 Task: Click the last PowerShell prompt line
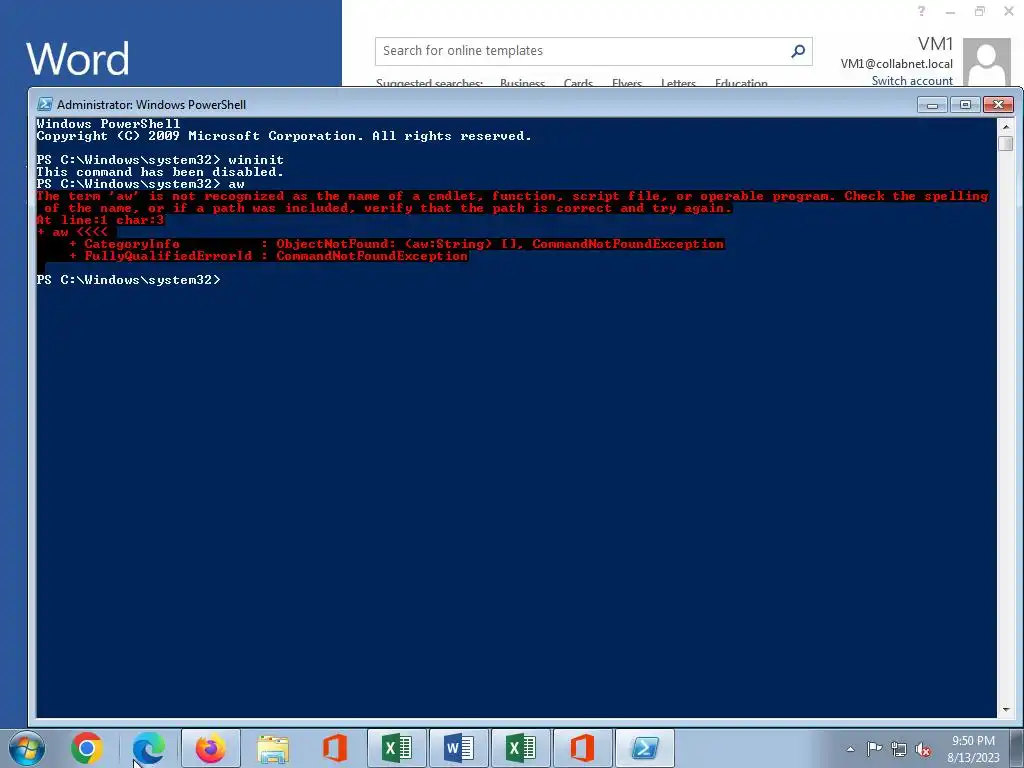pyautogui.click(x=129, y=280)
